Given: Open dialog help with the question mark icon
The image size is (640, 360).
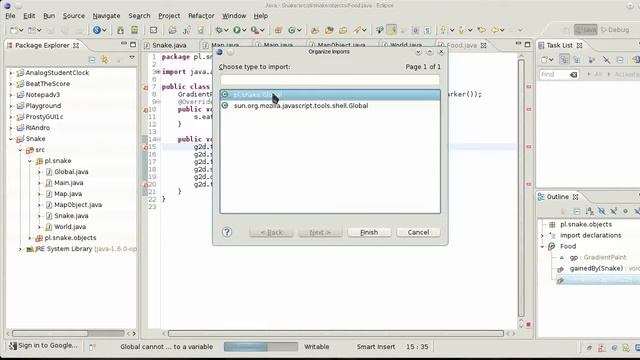Looking at the screenshot, I should pyautogui.click(x=227, y=232).
